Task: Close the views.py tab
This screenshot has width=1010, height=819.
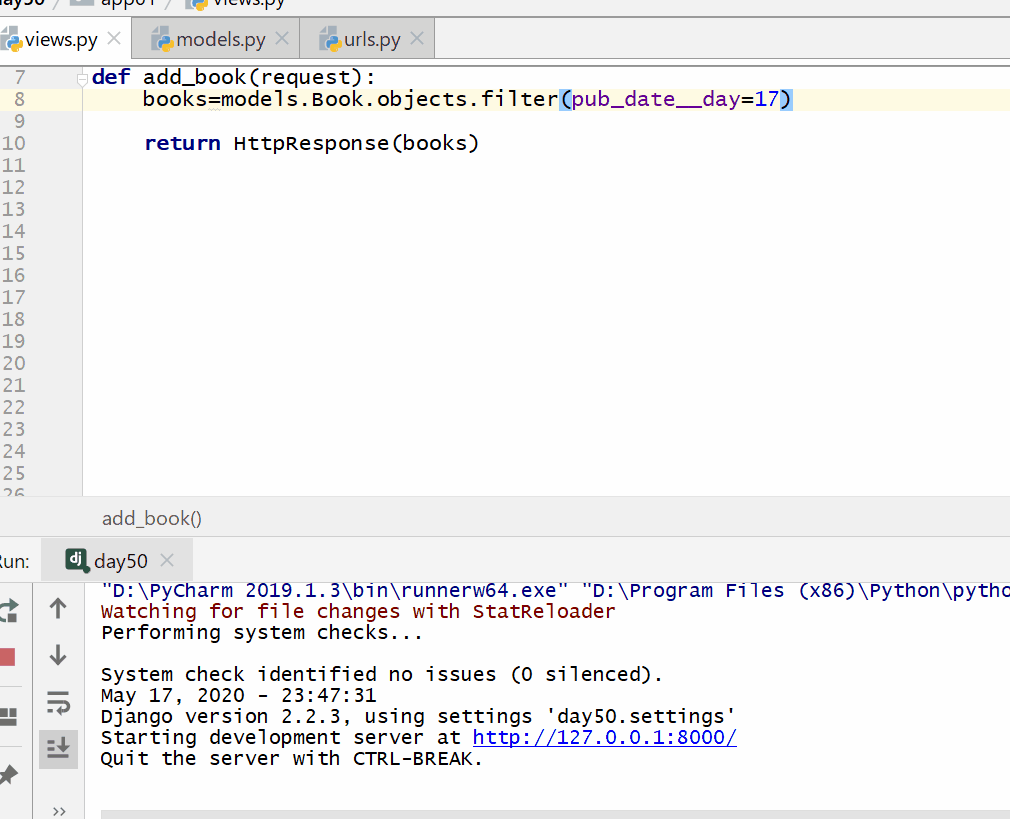Action: coord(114,39)
